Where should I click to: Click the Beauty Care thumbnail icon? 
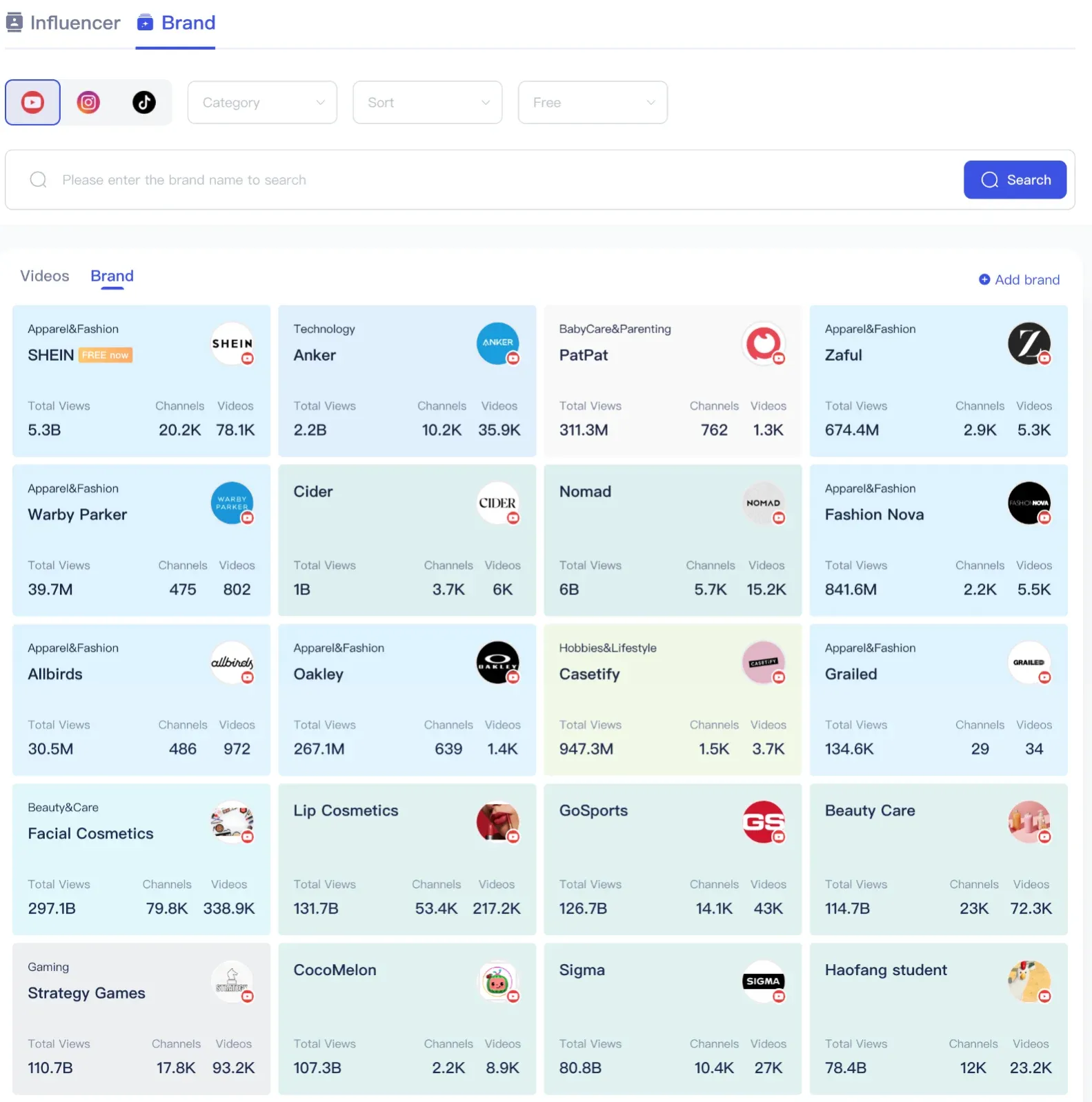tap(1029, 821)
